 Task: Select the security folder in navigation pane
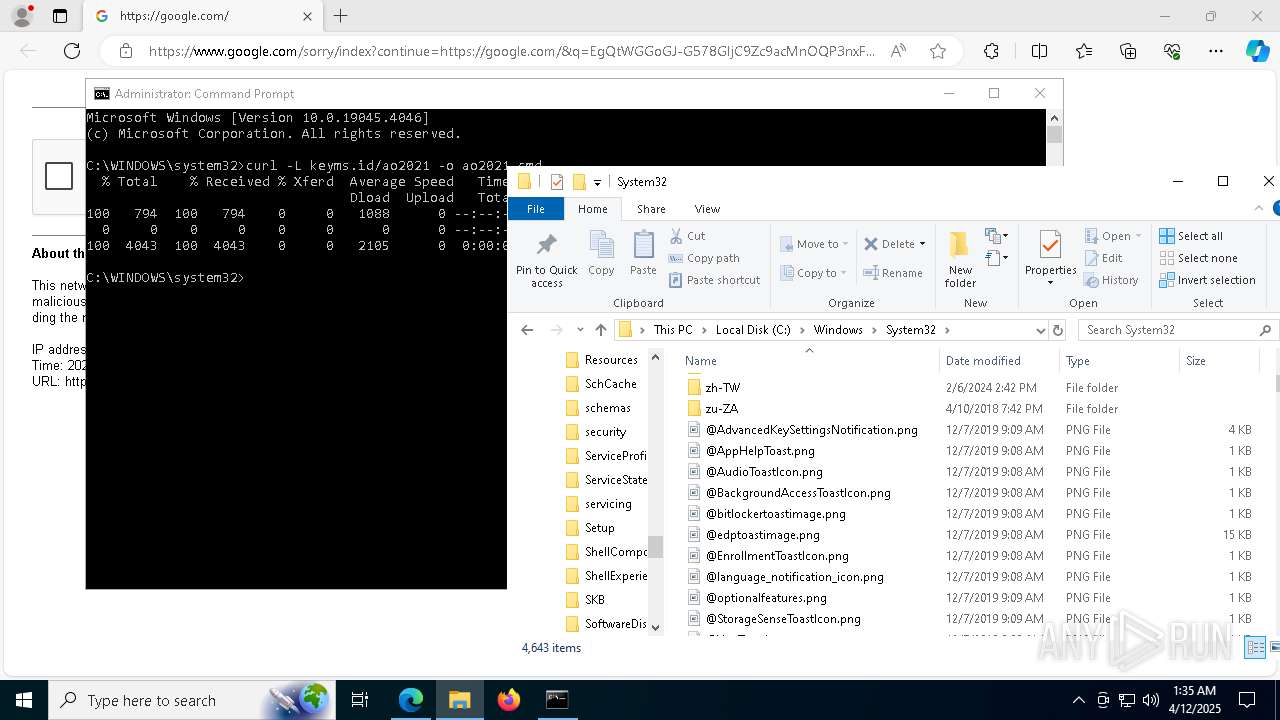605,432
